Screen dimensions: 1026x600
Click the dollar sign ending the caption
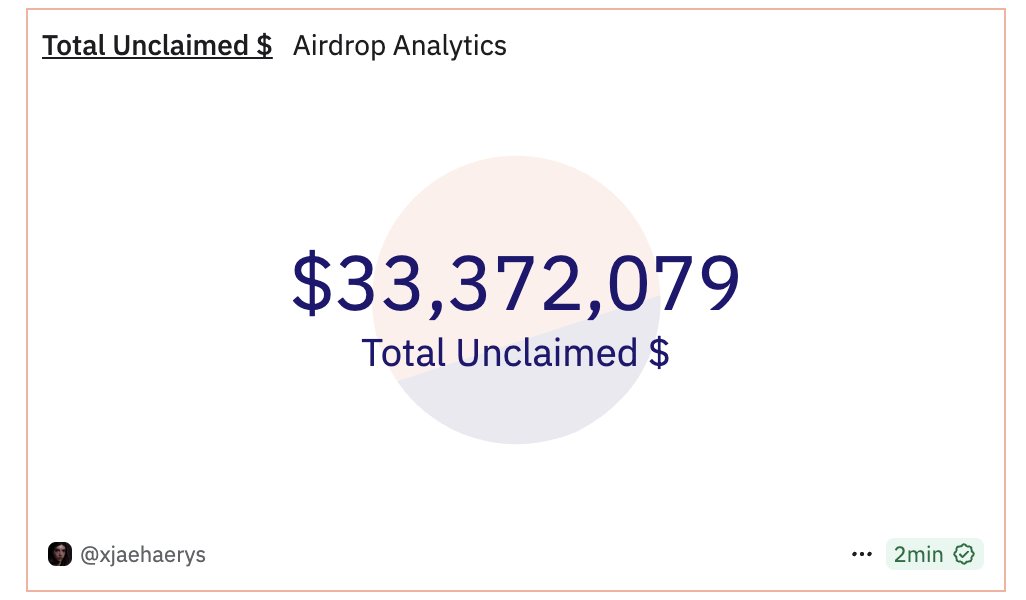[660, 353]
